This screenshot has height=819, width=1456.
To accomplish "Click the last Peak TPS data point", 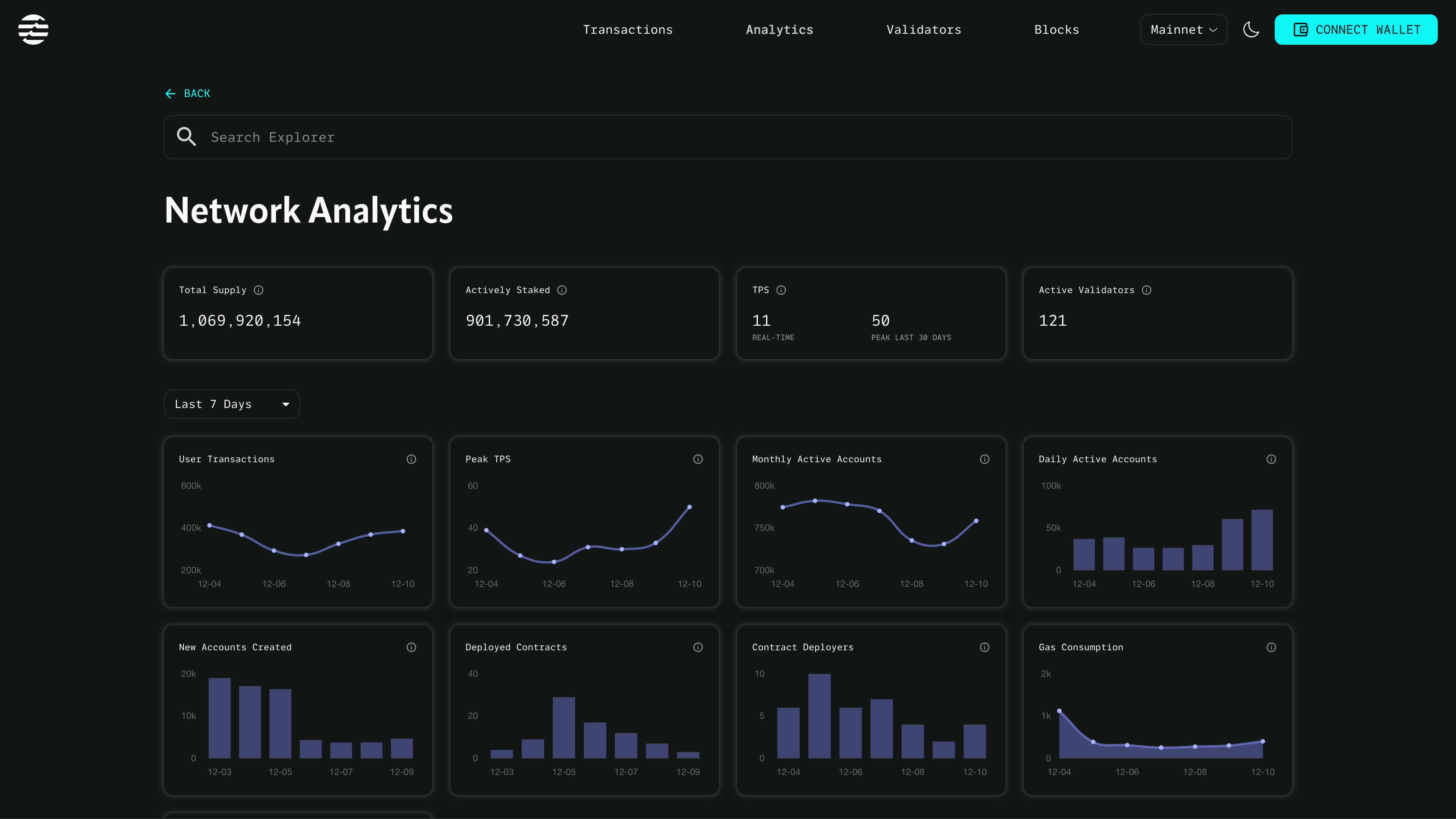I will pyautogui.click(x=689, y=507).
